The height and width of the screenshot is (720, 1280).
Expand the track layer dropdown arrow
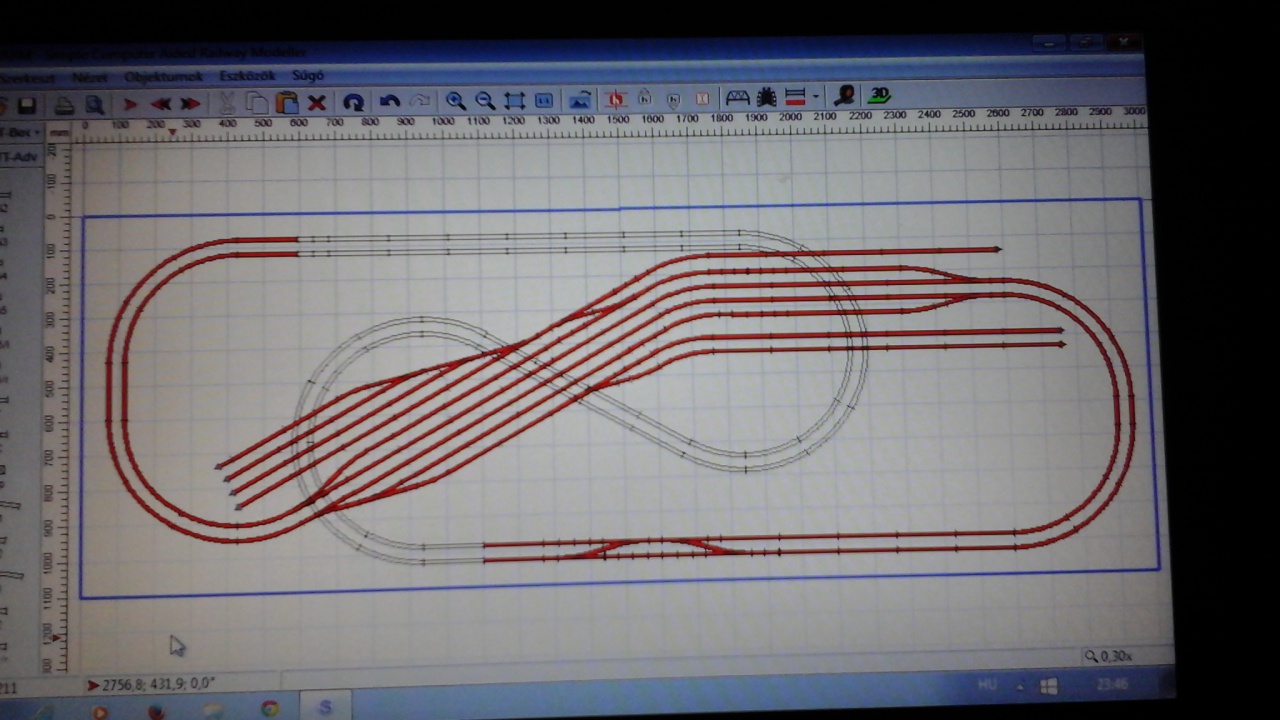tap(816, 97)
